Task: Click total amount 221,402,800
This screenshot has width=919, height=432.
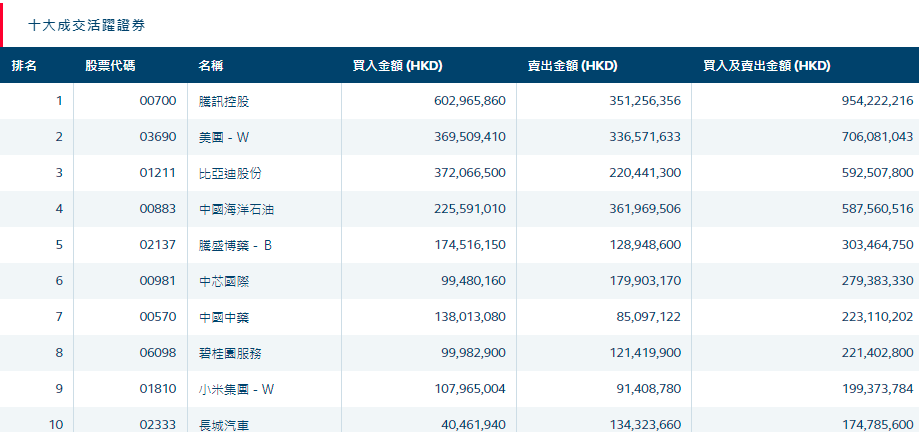Action: point(877,353)
